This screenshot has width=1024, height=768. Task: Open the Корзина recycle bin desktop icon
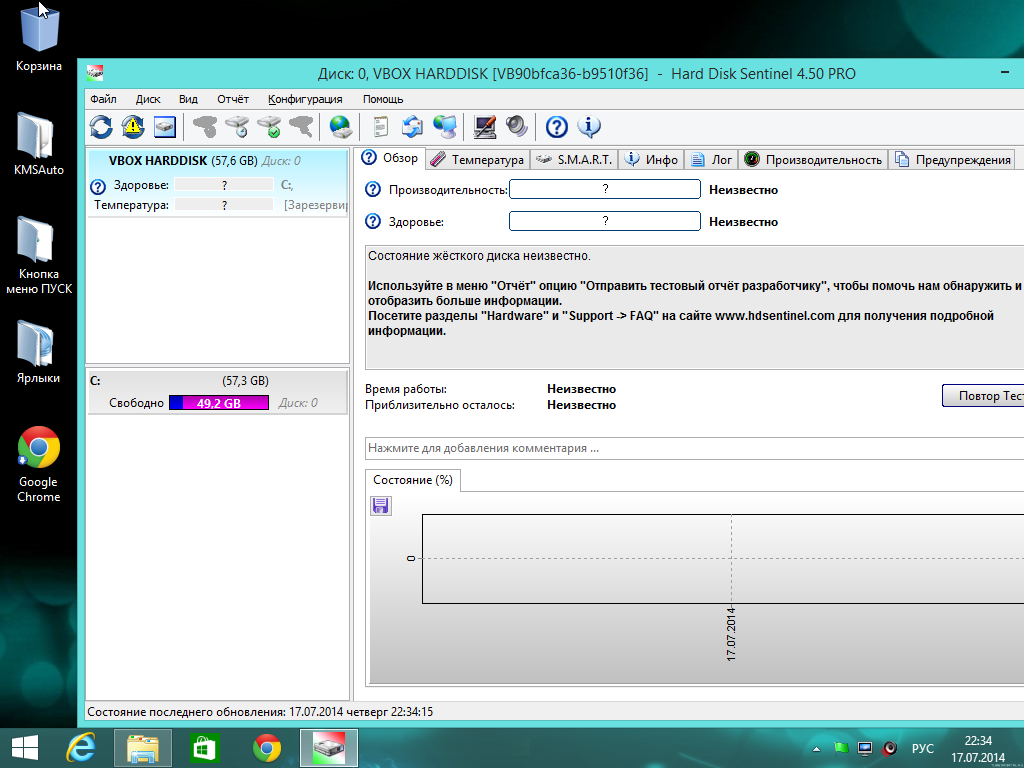coord(39,37)
